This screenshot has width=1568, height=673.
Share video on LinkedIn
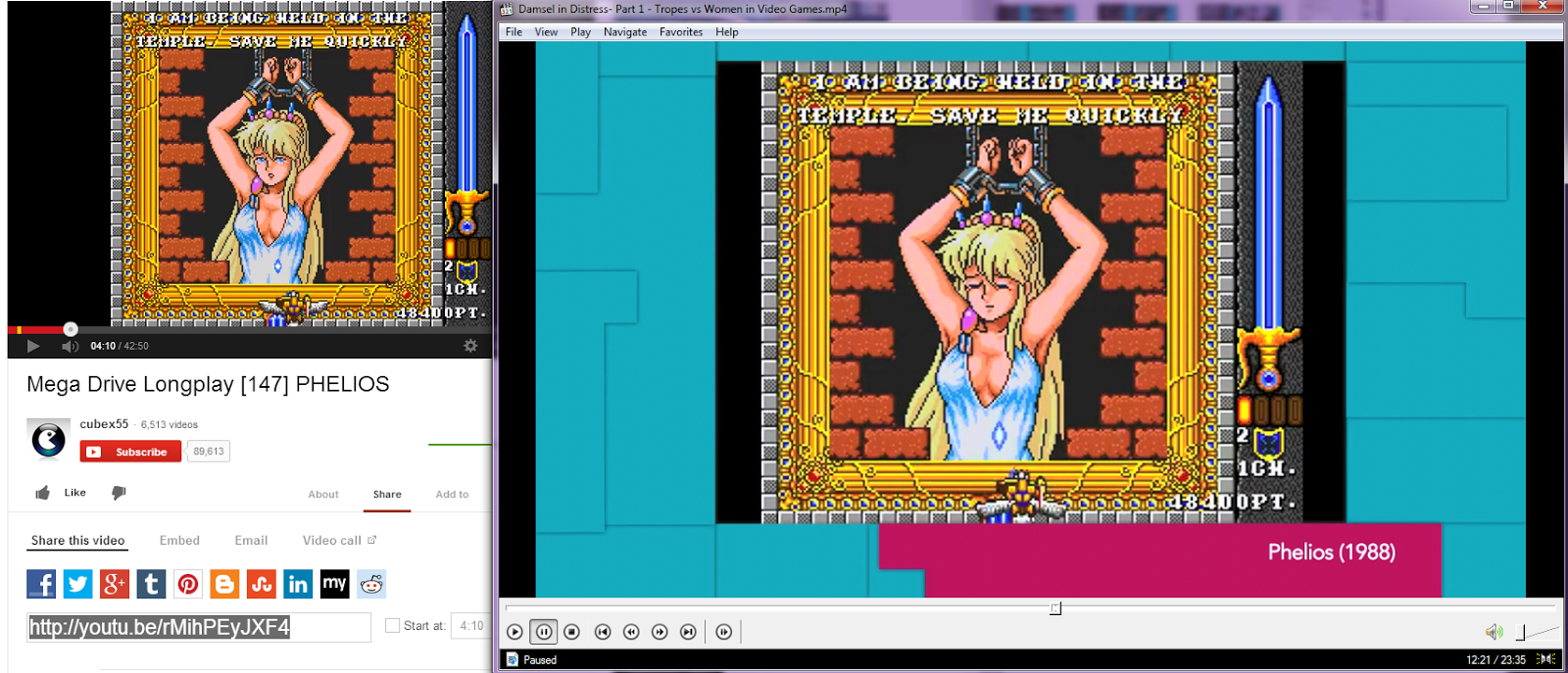pyautogui.click(x=298, y=585)
